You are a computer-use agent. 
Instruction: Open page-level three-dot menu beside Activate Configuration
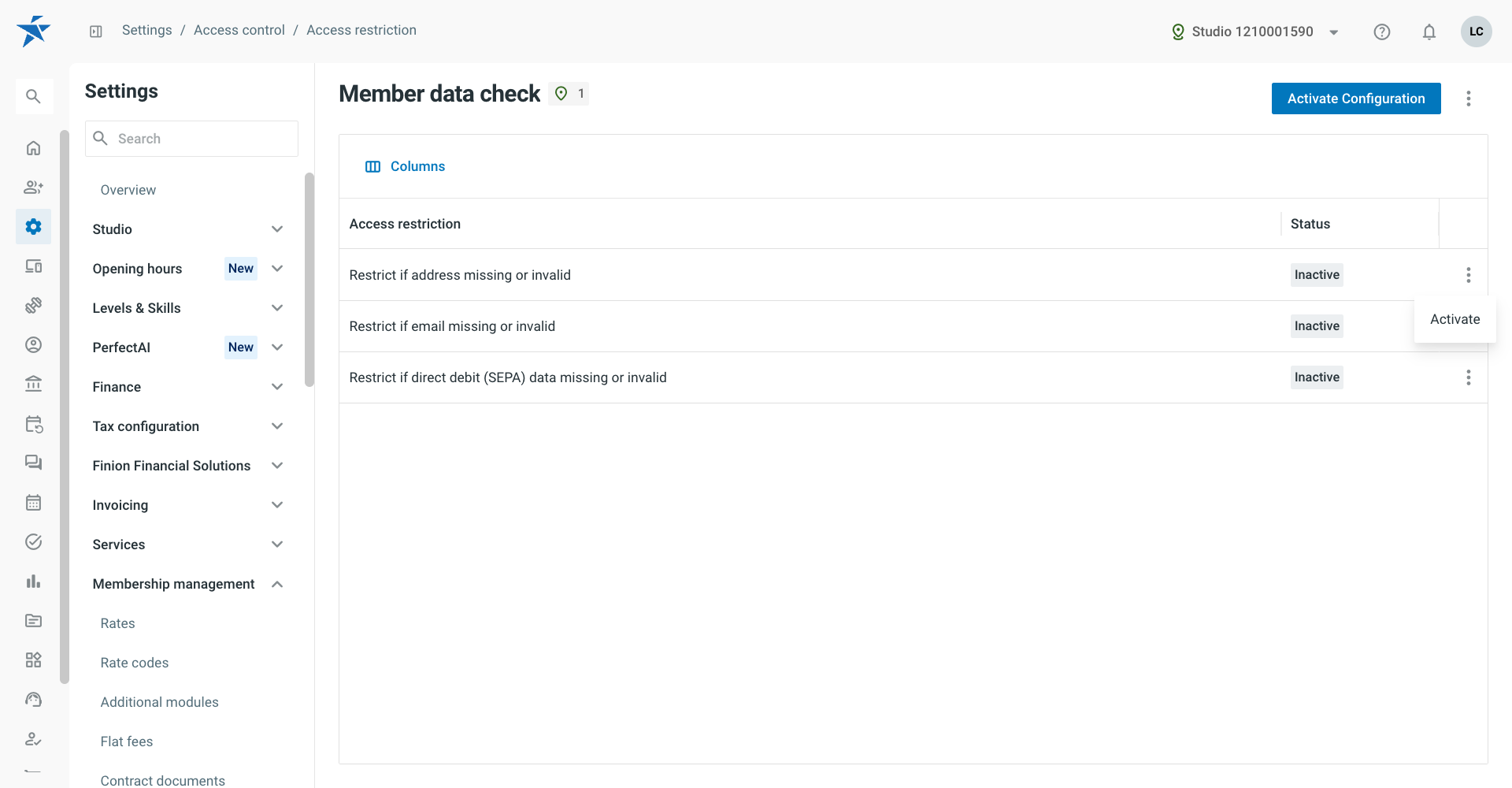click(1469, 98)
